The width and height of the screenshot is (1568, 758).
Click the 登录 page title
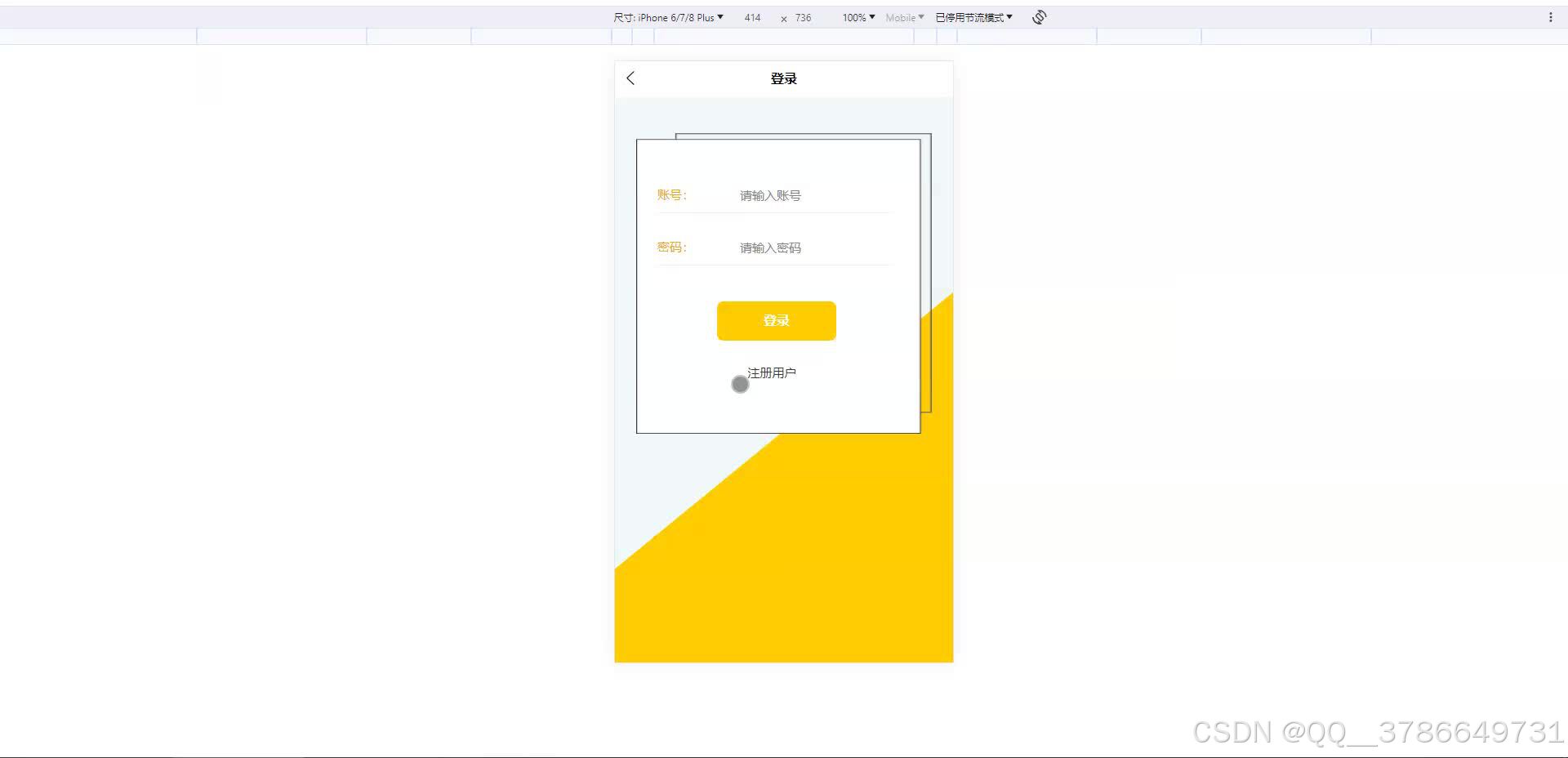pos(783,78)
